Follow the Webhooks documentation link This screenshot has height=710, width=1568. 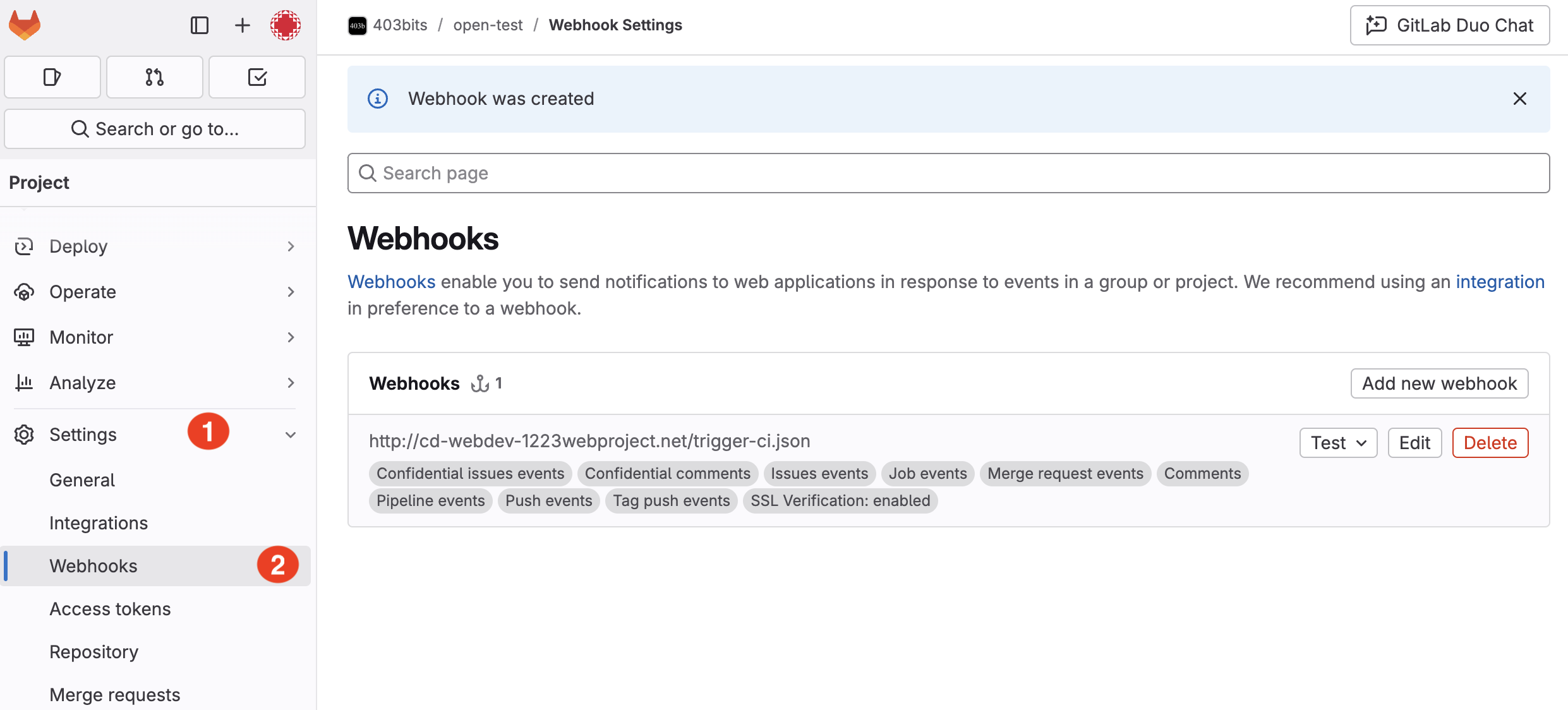pos(391,282)
